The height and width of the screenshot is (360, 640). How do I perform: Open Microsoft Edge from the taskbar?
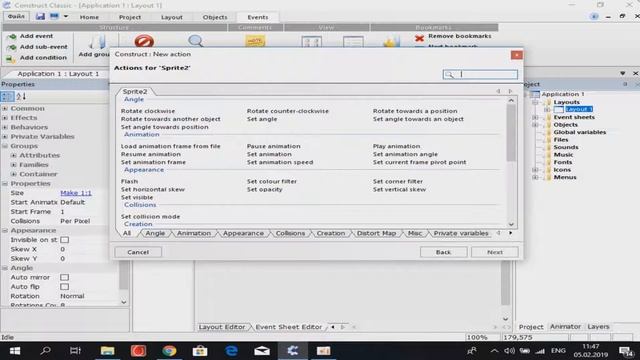[231, 351]
